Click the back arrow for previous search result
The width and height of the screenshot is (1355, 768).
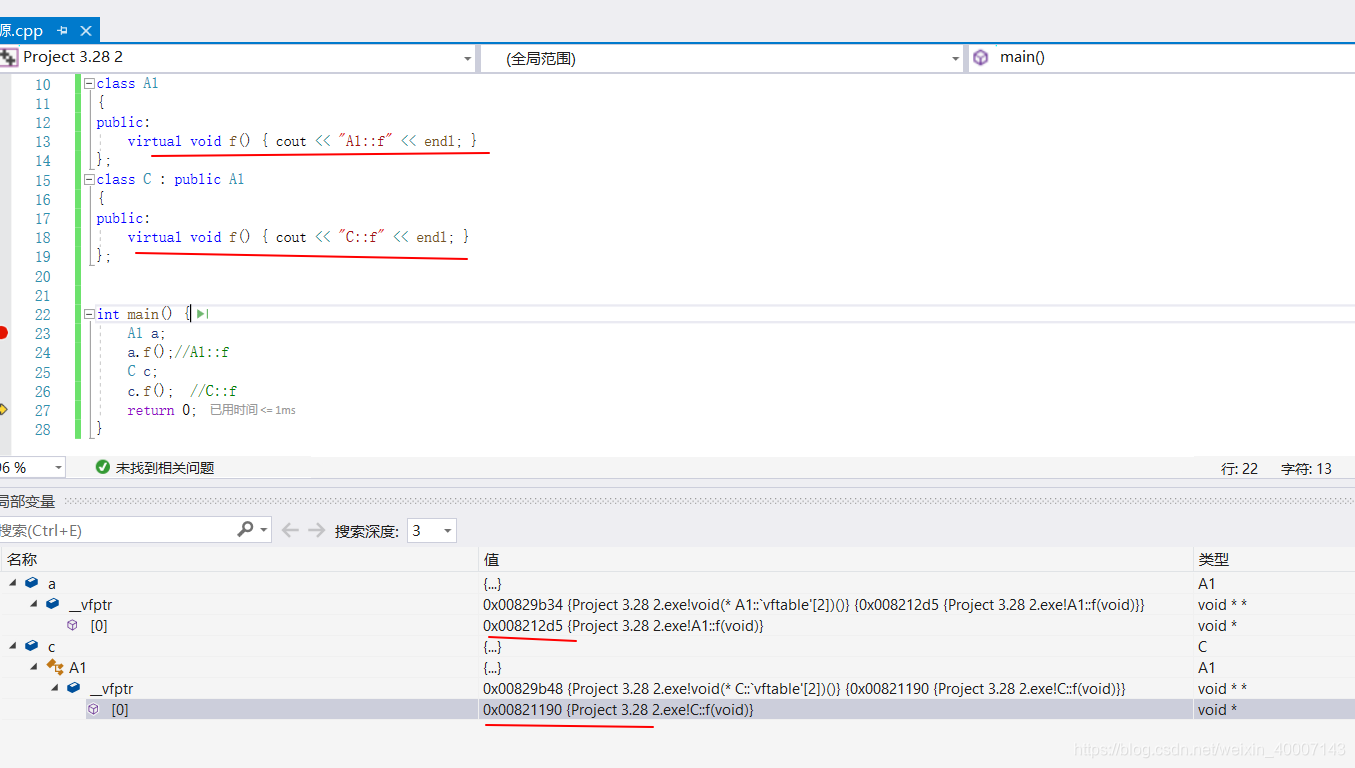point(290,530)
